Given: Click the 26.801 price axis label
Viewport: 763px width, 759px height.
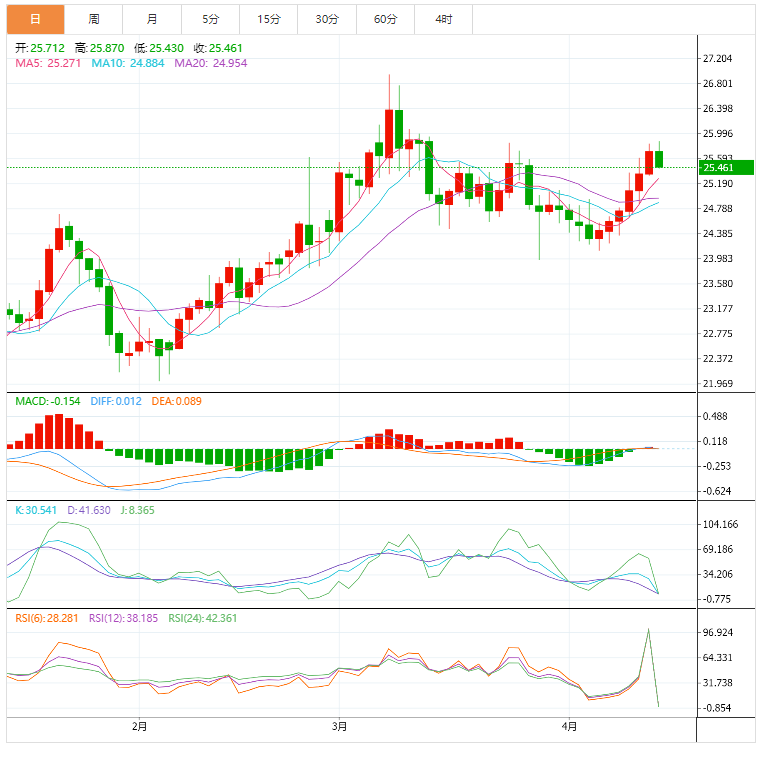Looking at the screenshot, I should (x=718, y=84).
